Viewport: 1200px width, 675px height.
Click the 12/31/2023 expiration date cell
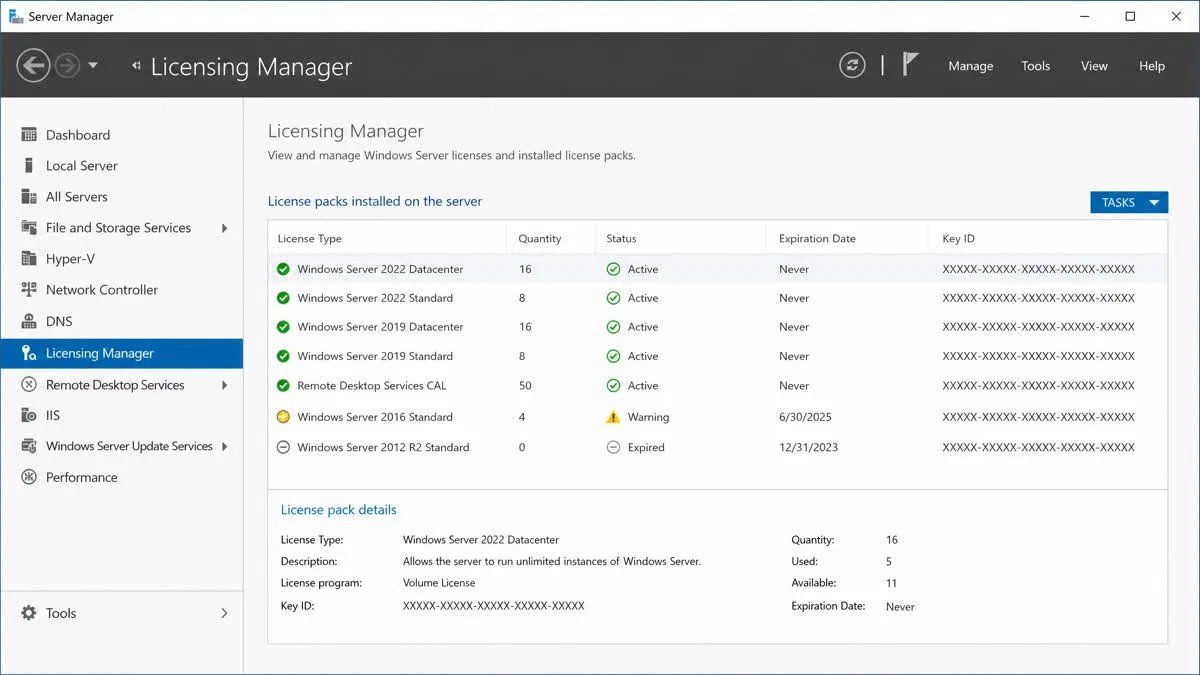(809, 447)
